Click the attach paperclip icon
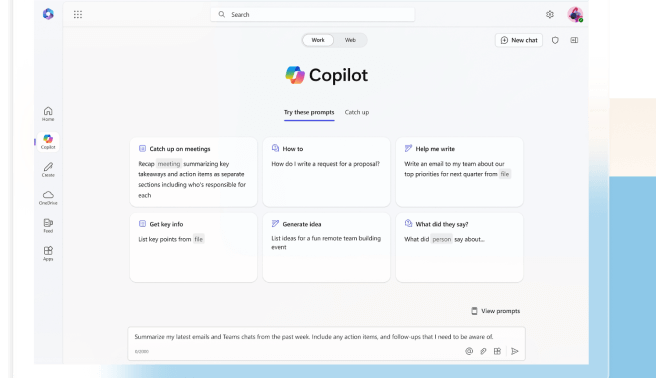 [x=483, y=351]
